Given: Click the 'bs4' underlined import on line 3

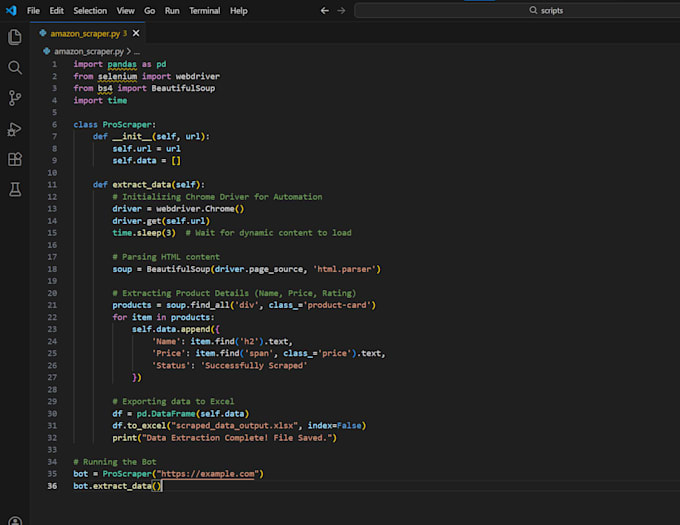Looking at the screenshot, I should pos(105,88).
